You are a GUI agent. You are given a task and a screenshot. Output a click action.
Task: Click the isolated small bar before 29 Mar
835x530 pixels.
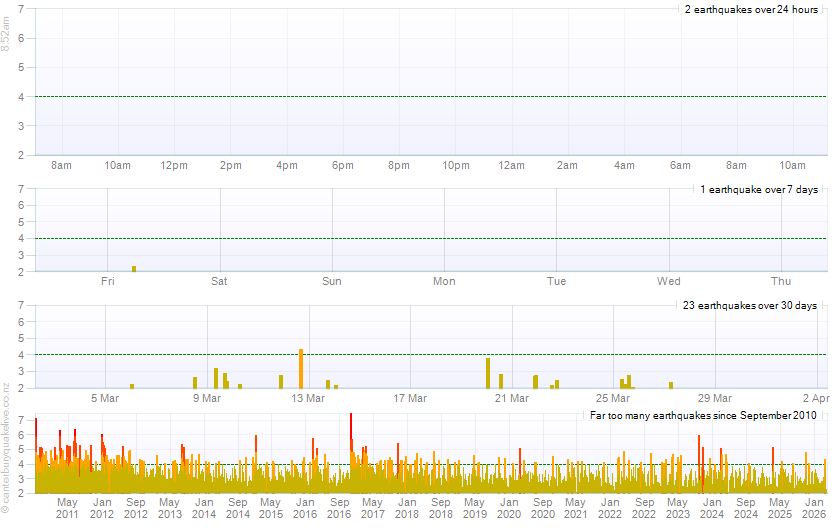coord(671,384)
